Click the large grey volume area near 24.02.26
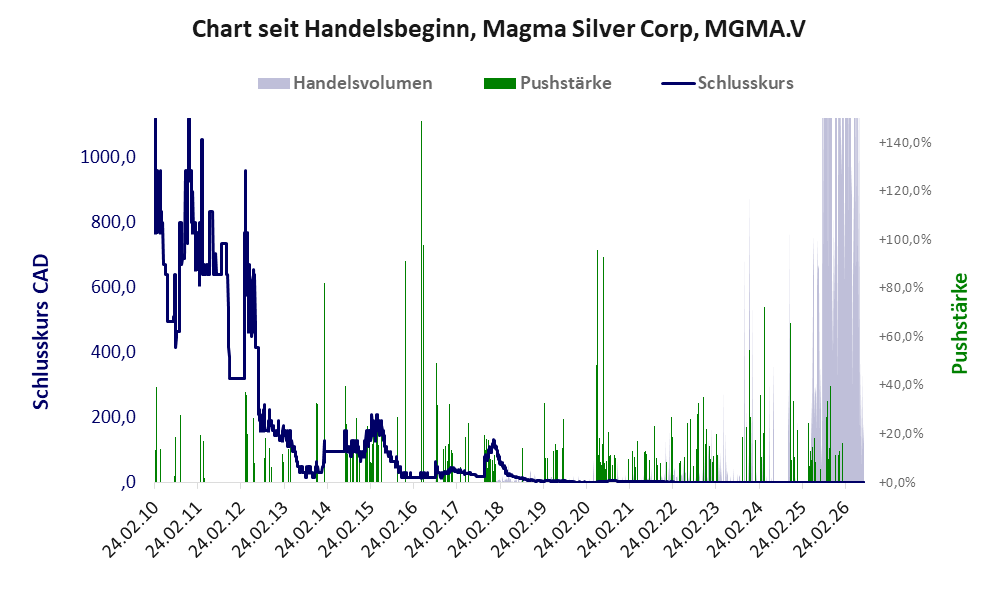This screenshot has width=998, height=590. click(x=840, y=299)
